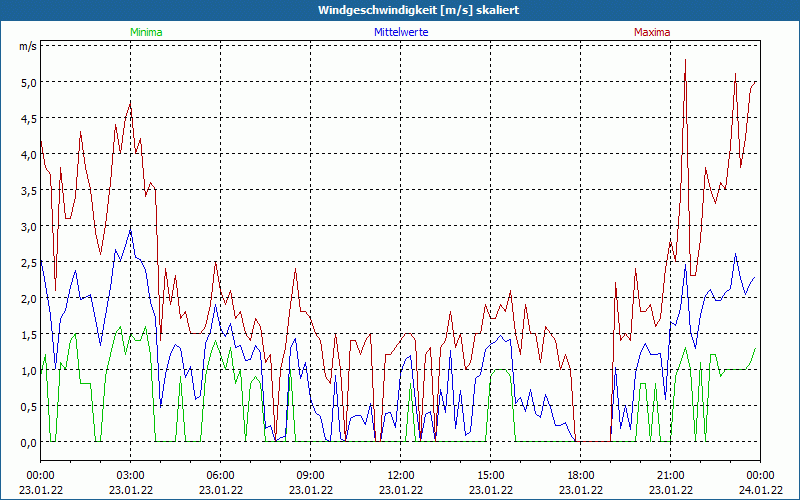Screen dimensions: 800x500
Task: Toggle the red Maxima legend label
Action: click(x=653, y=32)
